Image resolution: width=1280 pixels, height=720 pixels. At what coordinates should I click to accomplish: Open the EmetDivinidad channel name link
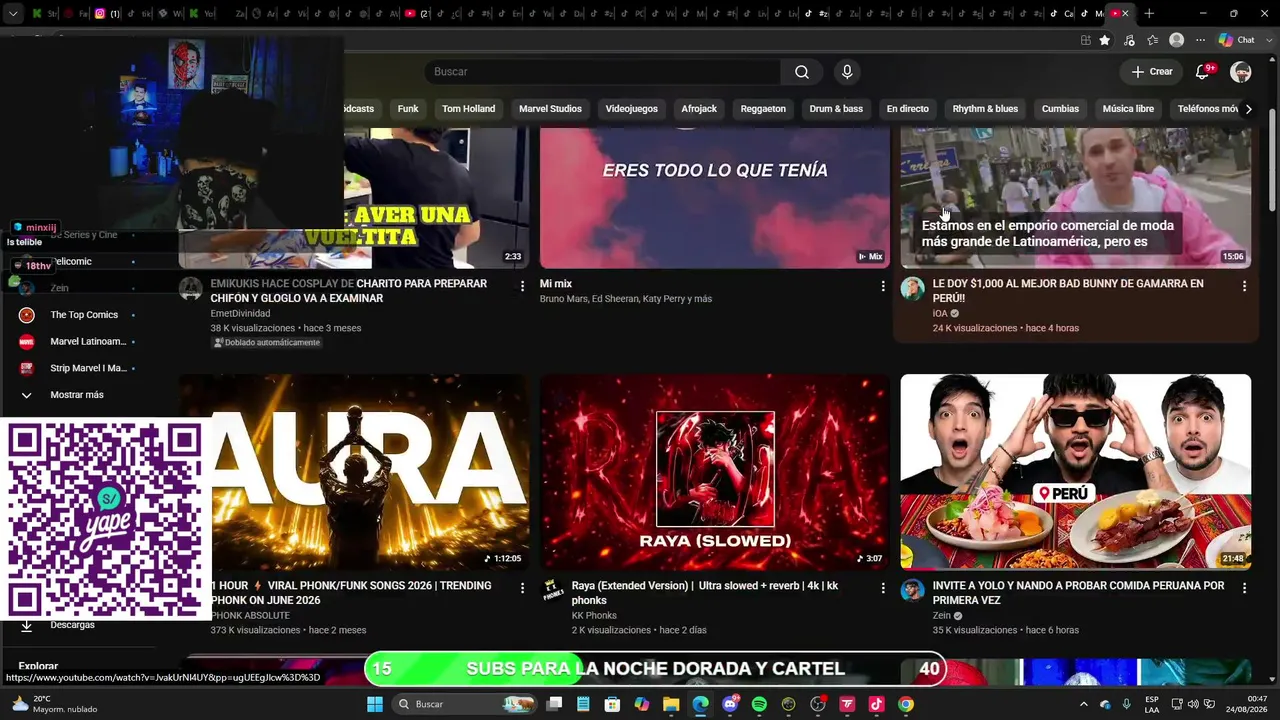(x=240, y=313)
